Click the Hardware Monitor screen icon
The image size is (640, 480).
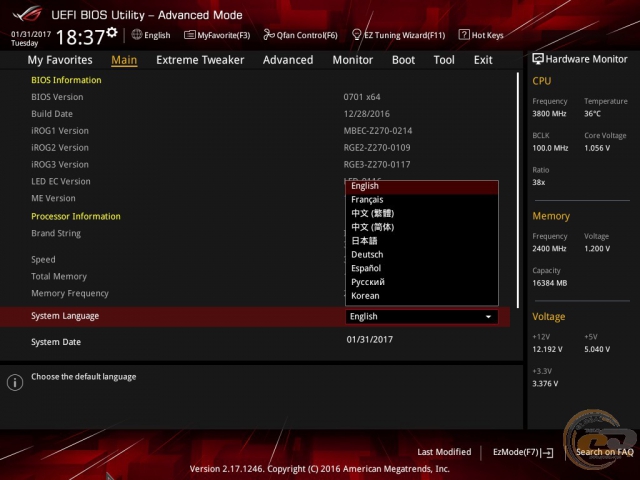point(538,59)
